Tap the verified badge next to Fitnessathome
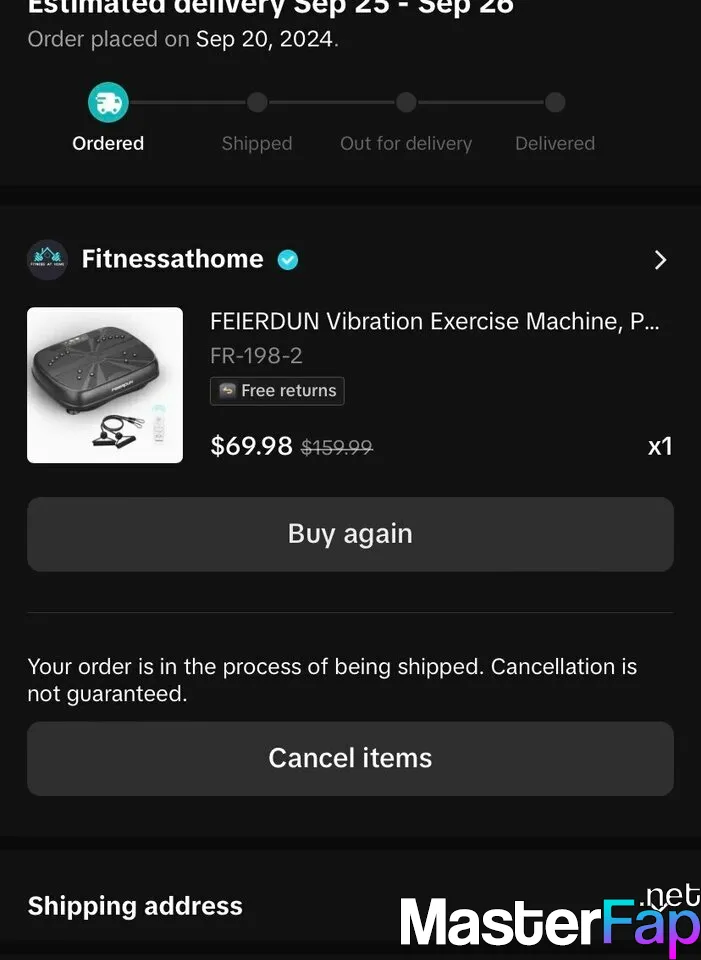 288,260
